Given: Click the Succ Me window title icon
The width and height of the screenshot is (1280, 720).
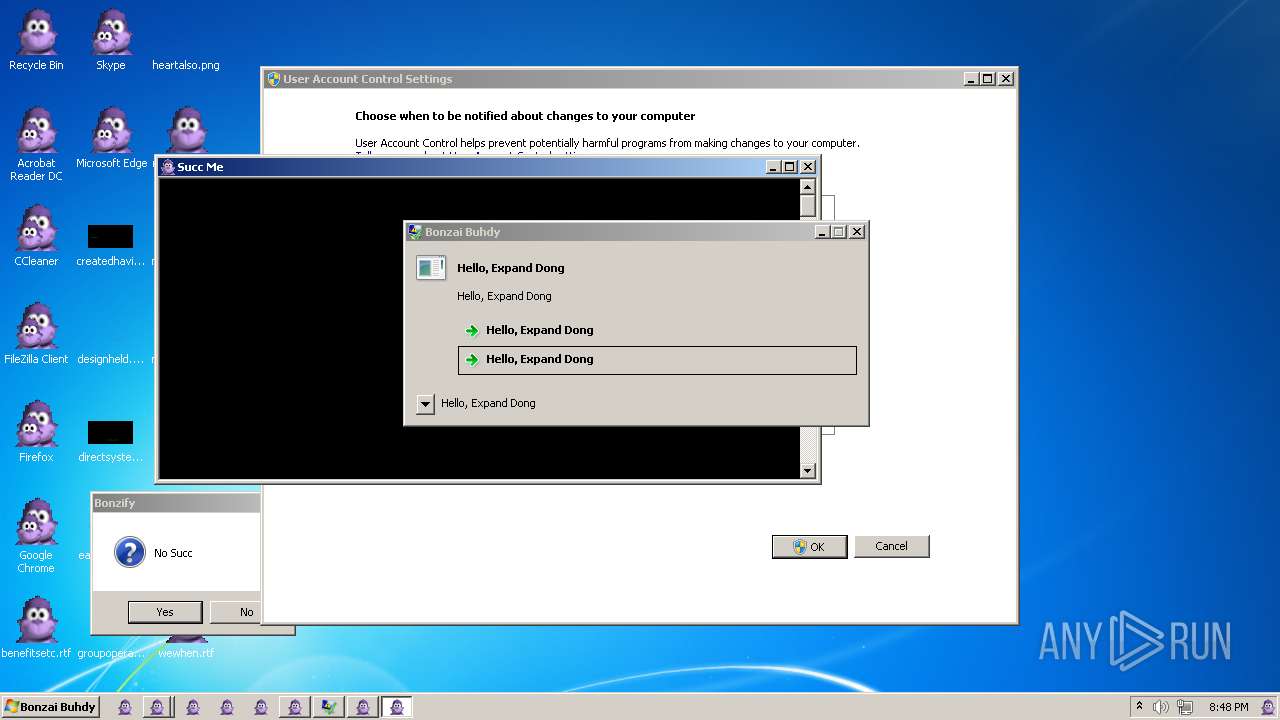Looking at the screenshot, I should click(x=167, y=167).
